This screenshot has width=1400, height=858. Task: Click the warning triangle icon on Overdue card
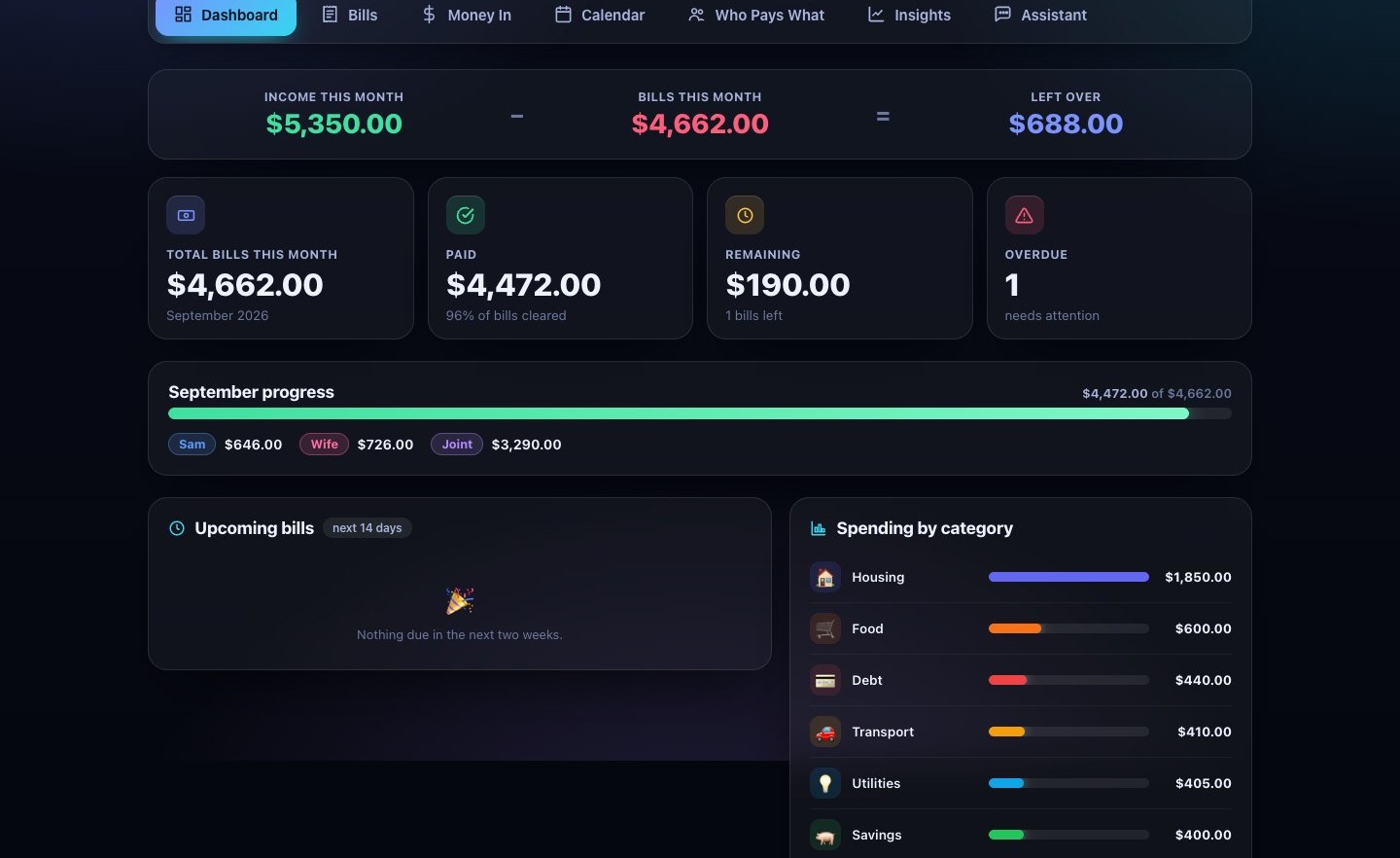click(1025, 215)
